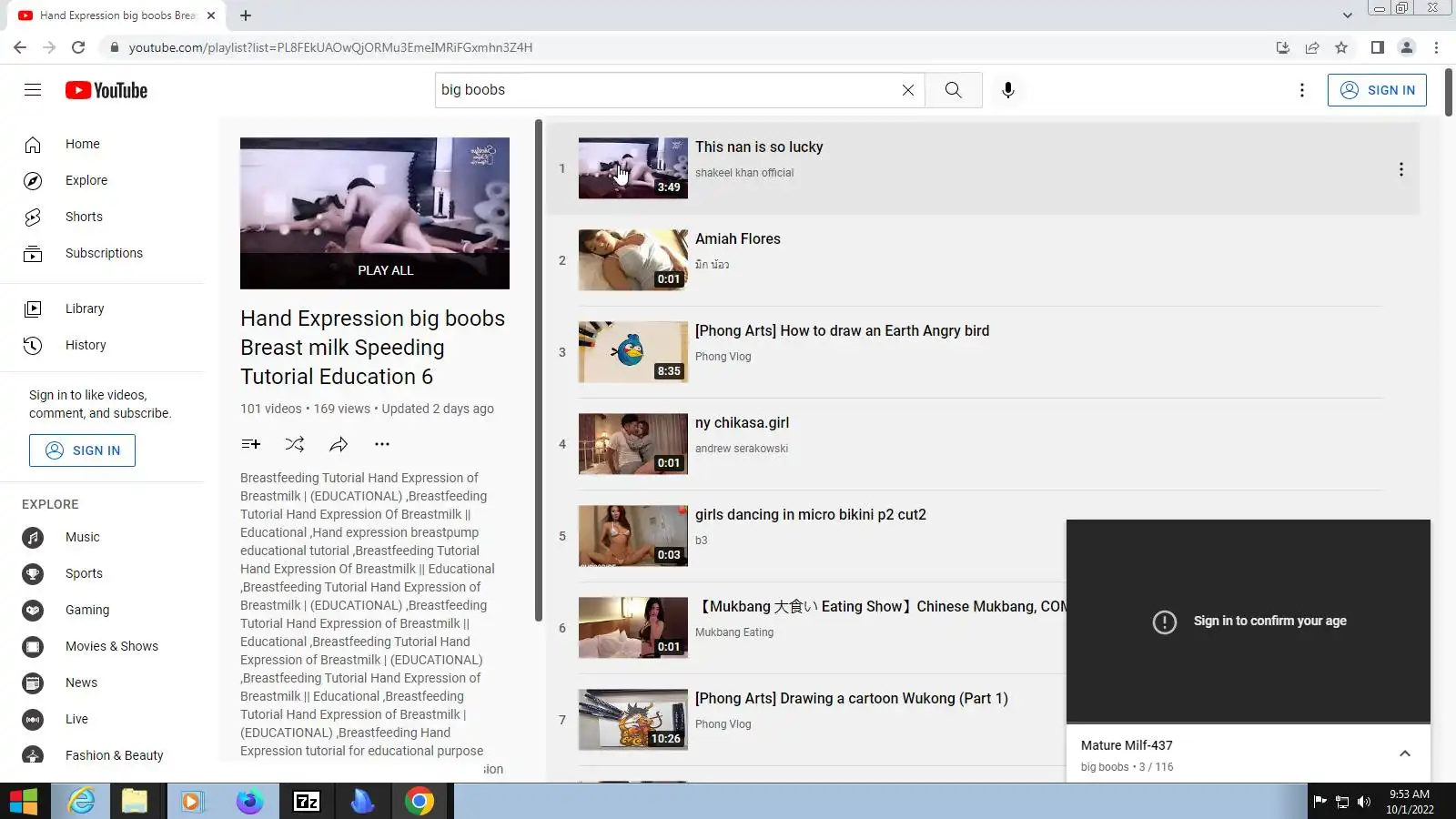Image resolution: width=1456 pixels, height=819 pixels.
Task: Open File Explorer from the taskbar
Action: click(135, 801)
